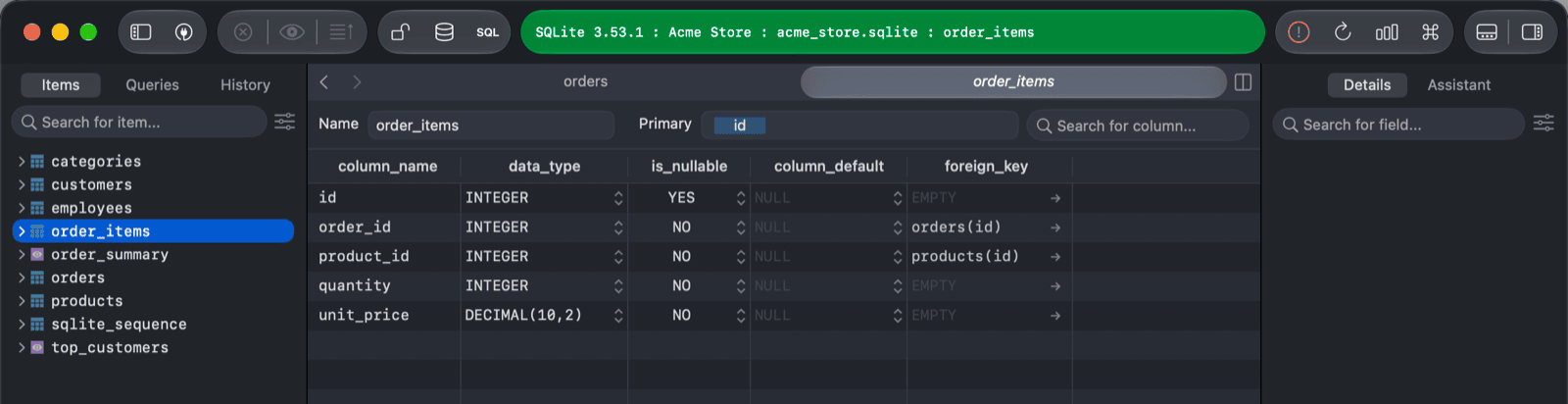
Task: Open column_default dropdown for product_id row
Action: click(x=898, y=257)
